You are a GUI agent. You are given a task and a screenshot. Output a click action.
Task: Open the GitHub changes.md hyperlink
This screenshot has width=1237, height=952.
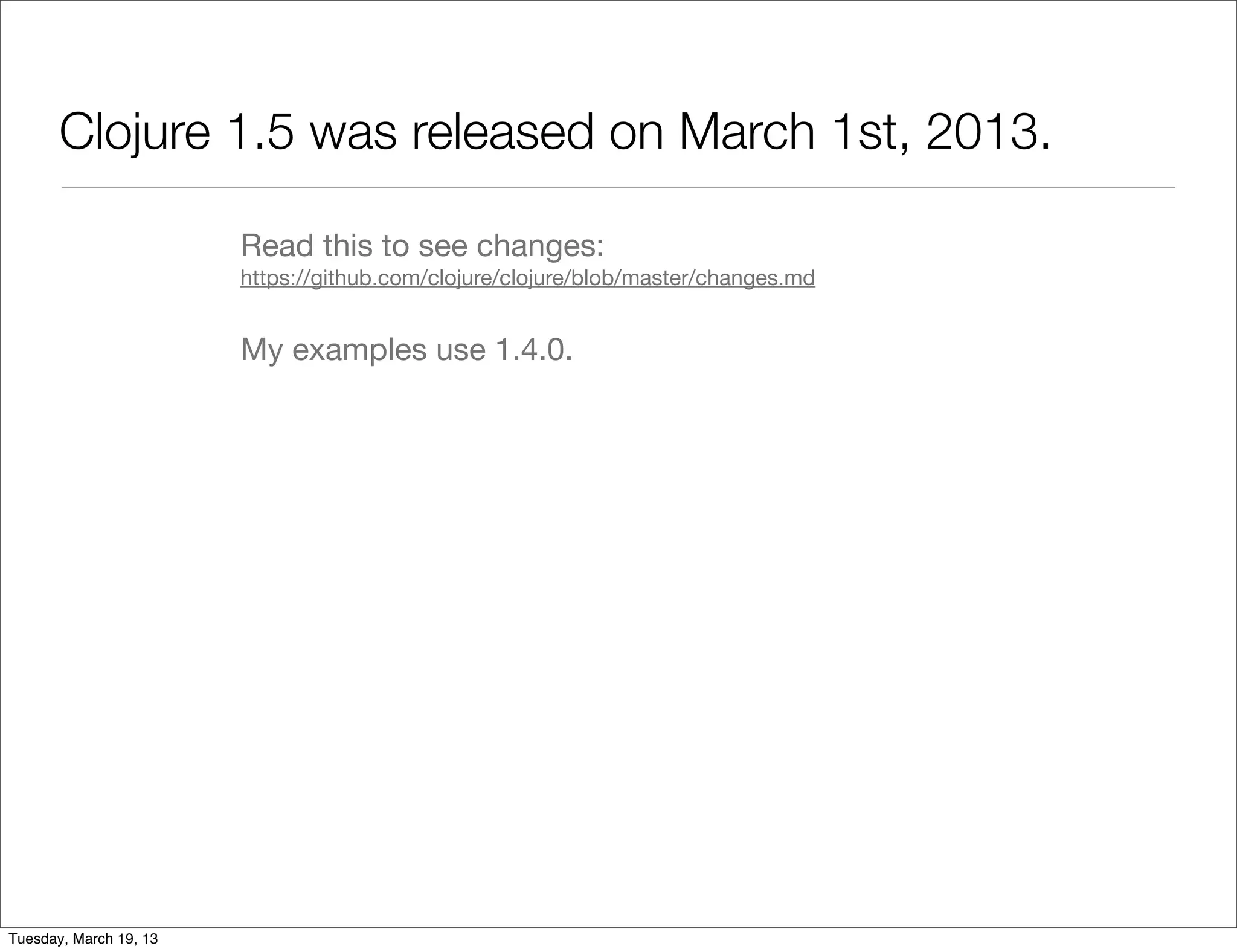[x=527, y=278]
